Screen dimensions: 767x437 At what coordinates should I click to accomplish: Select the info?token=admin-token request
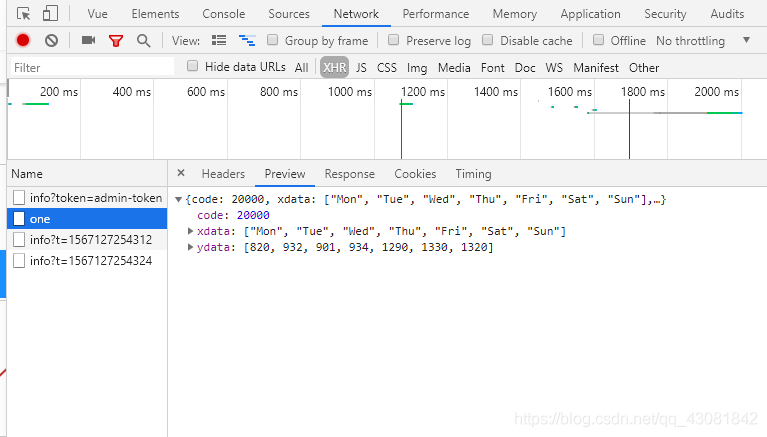[87, 198]
